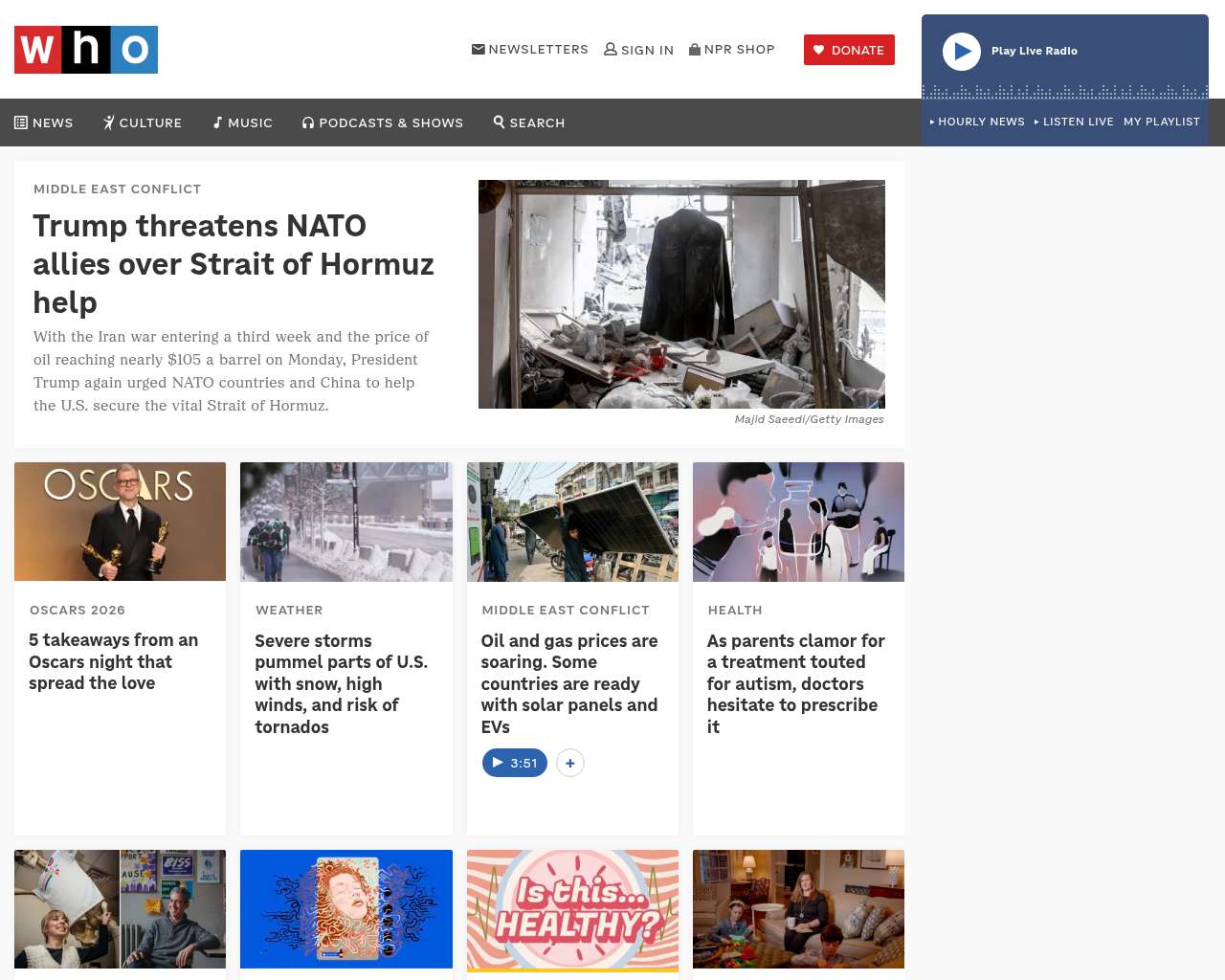
Task: Start the Play Live Radio button
Action: tap(962, 52)
